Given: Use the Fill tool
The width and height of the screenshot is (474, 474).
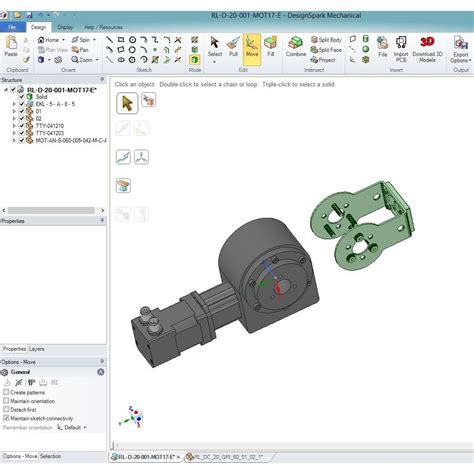Looking at the screenshot, I should [x=271, y=47].
